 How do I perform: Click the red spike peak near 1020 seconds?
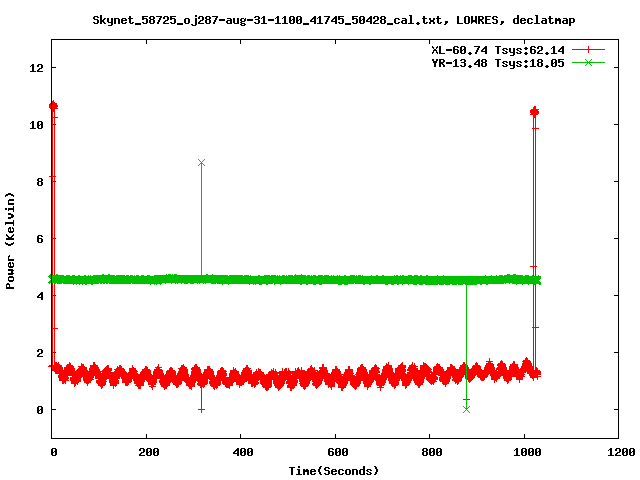[534, 111]
